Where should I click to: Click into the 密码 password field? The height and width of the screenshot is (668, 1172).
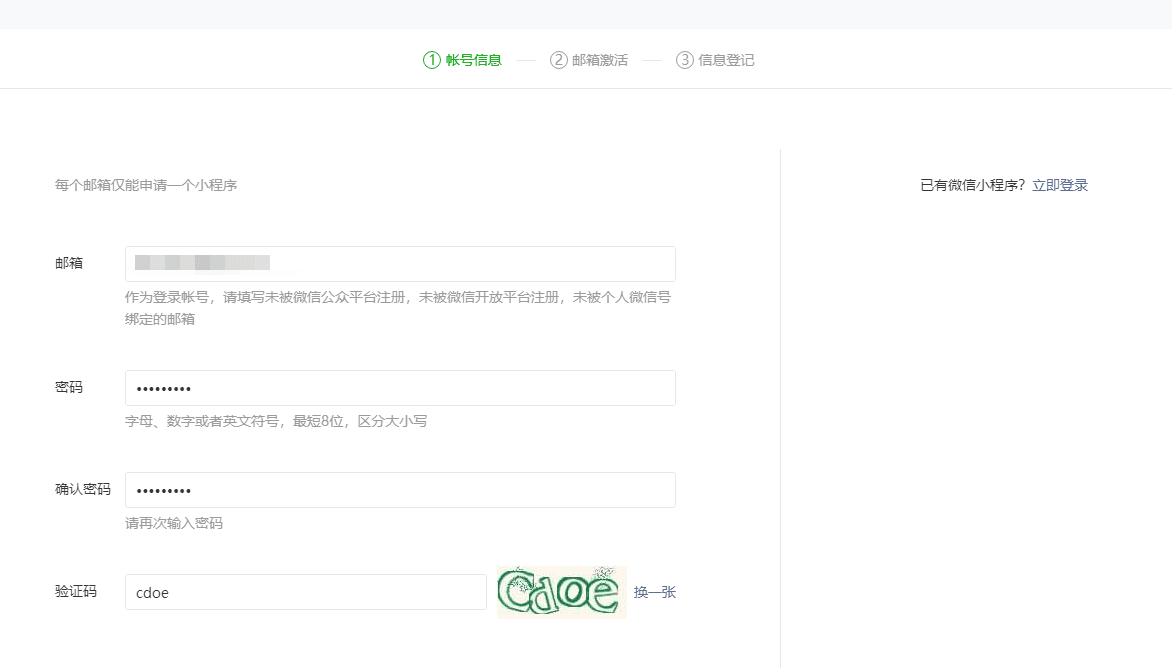[x=400, y=388]
